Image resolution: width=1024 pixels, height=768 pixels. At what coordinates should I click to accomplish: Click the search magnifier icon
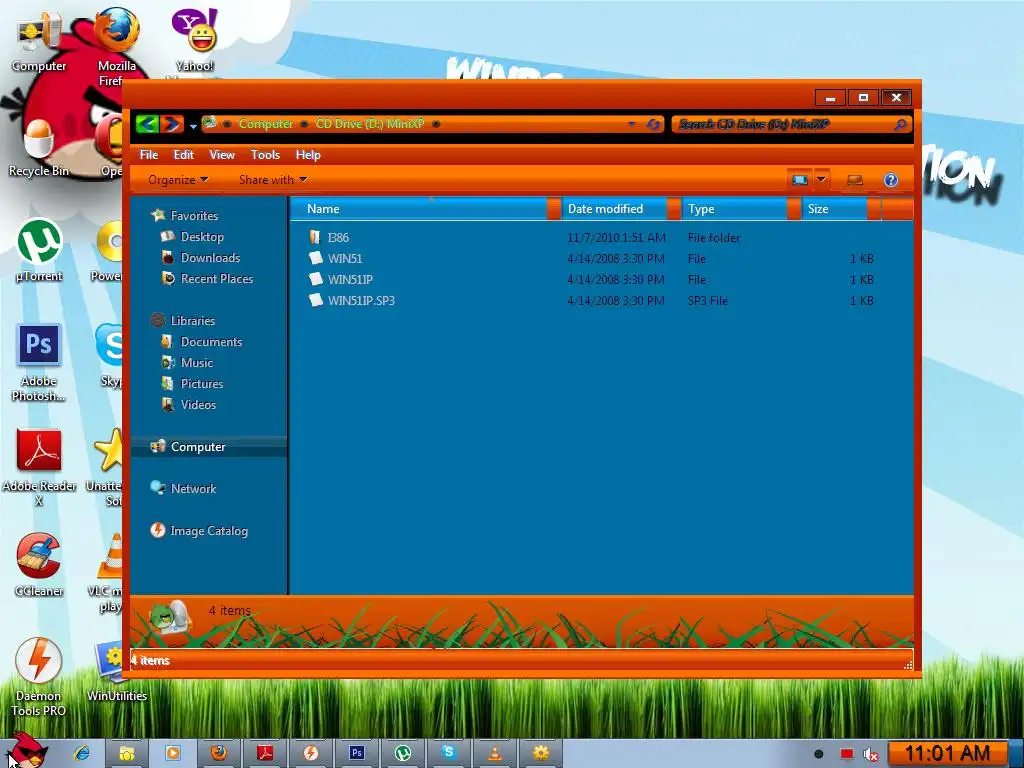pyautogui.click(x=901, y=124)
